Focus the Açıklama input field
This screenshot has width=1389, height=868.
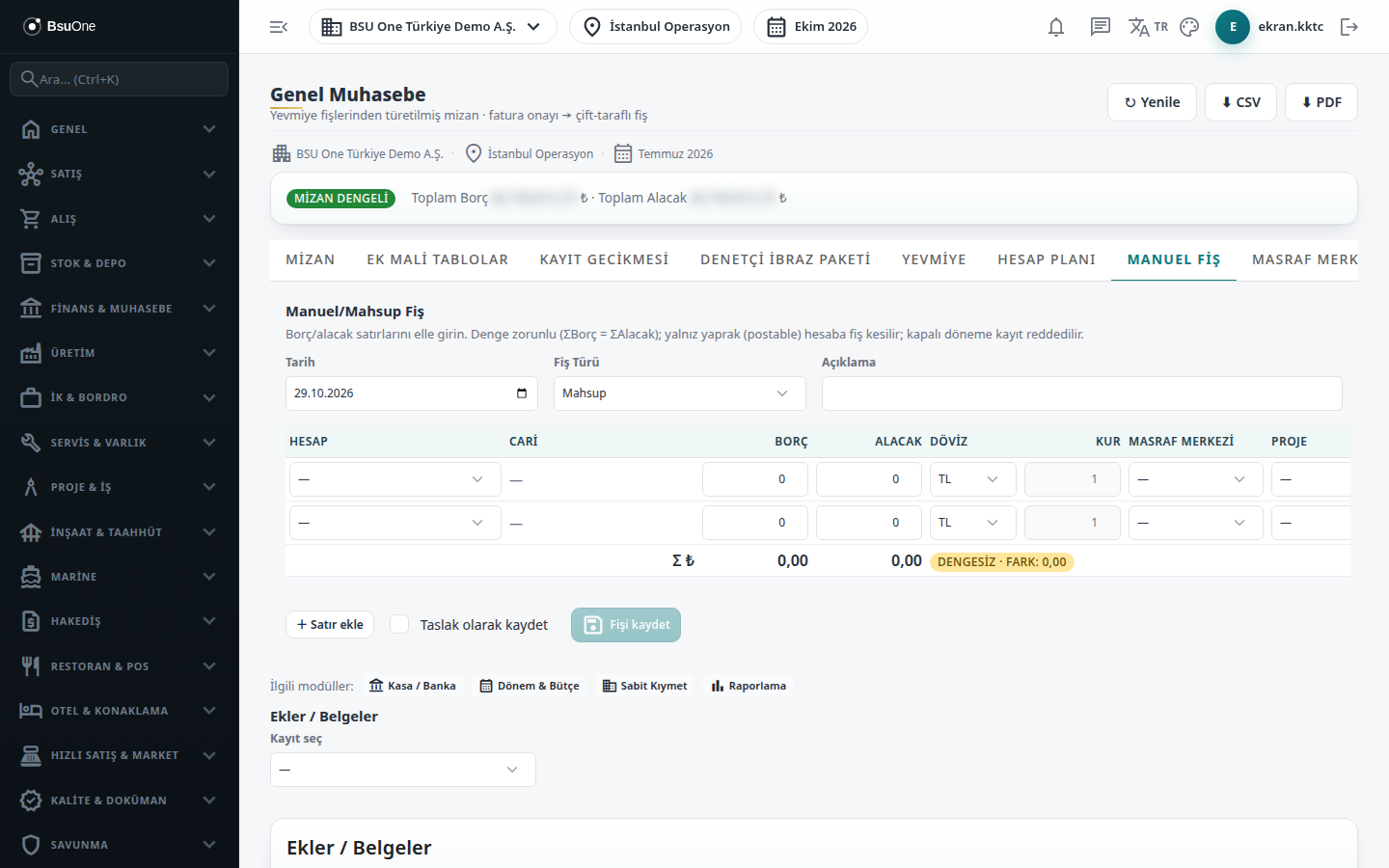[1082, 393]
